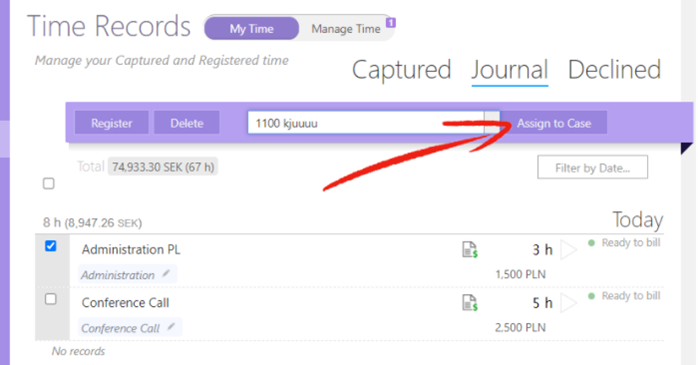This screenshot has width=698, height=365.
Task: Open Filter by Date field
Action: (x=592, y=167)
